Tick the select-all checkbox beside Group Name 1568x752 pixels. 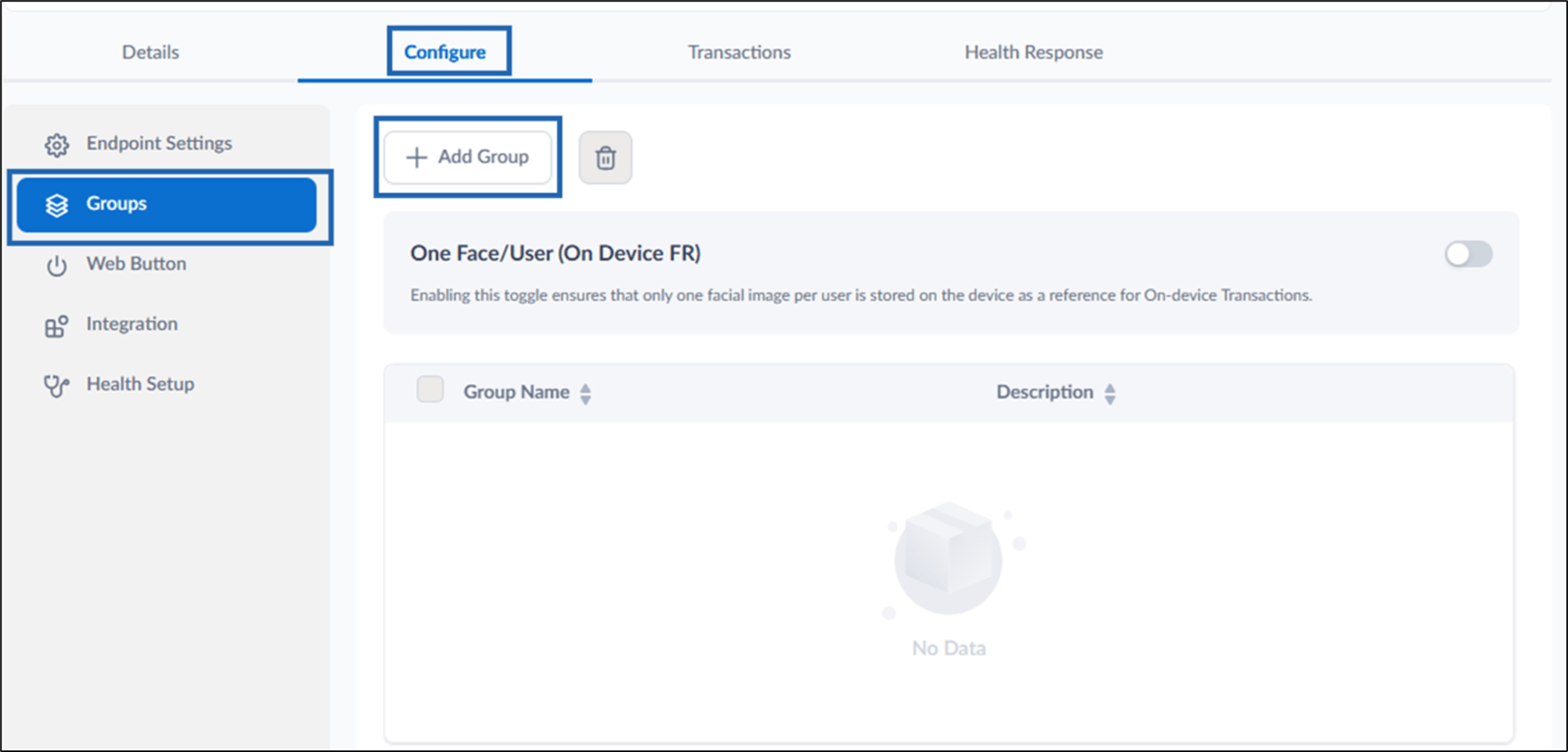click(430, 389)
